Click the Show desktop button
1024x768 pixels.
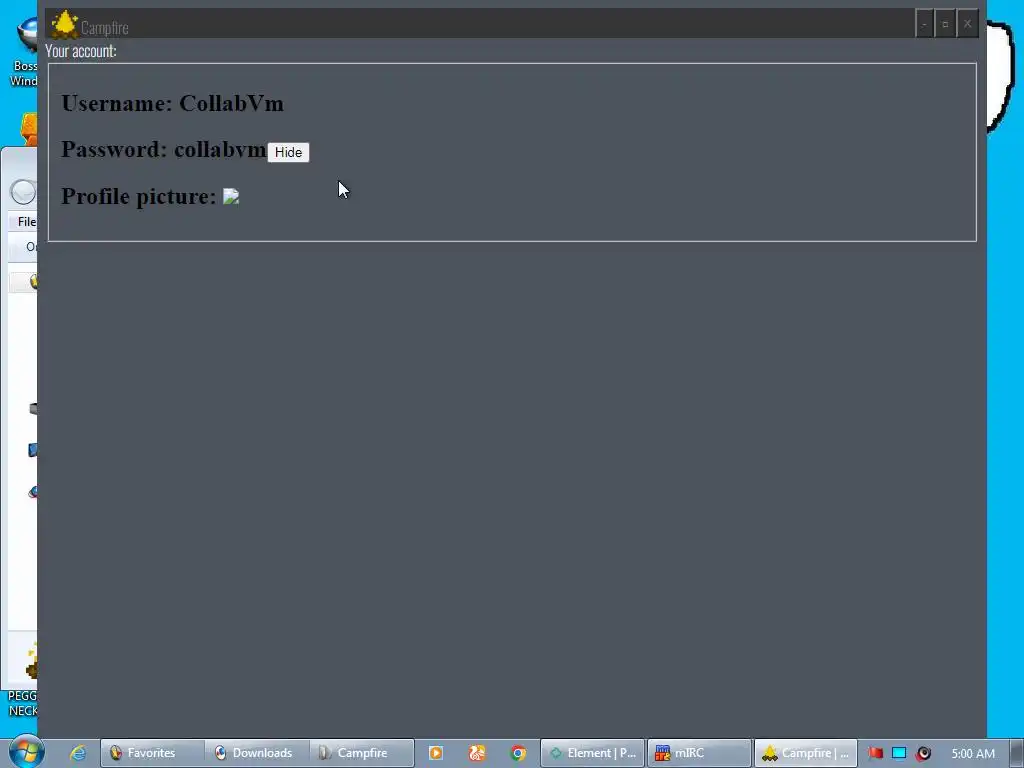1017,753
